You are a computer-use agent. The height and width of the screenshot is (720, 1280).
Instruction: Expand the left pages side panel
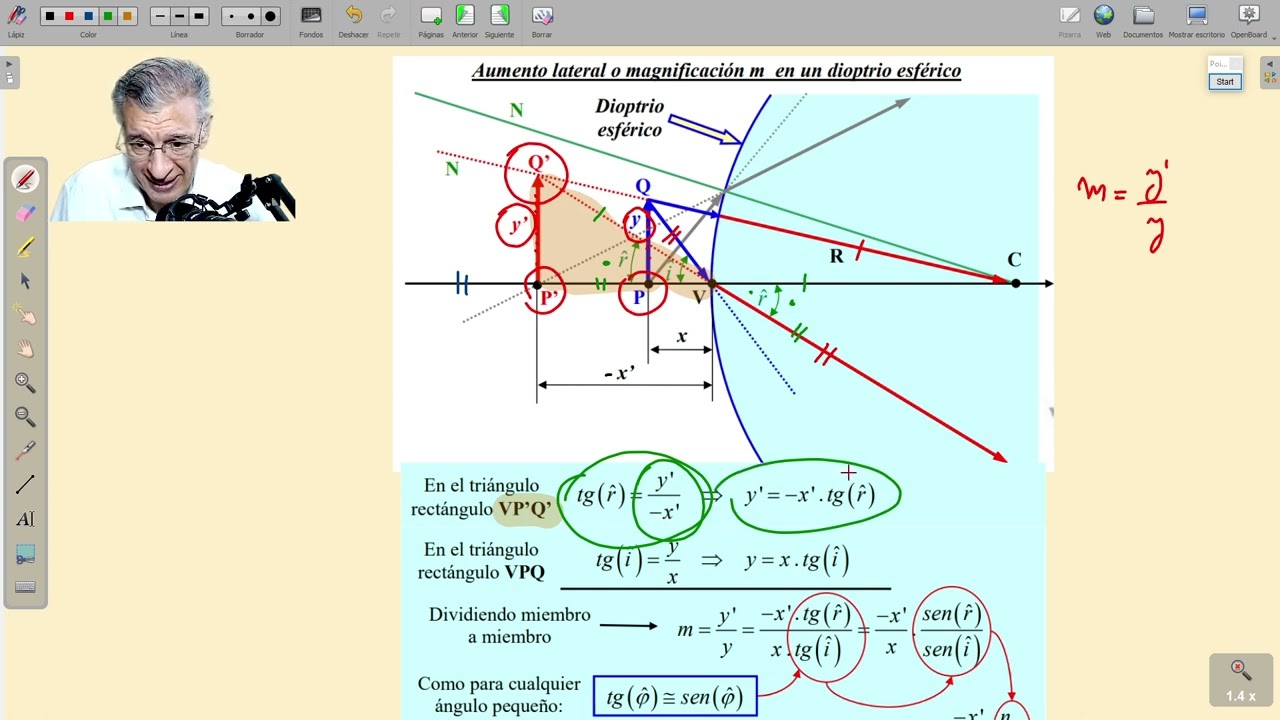pos(9,72)
